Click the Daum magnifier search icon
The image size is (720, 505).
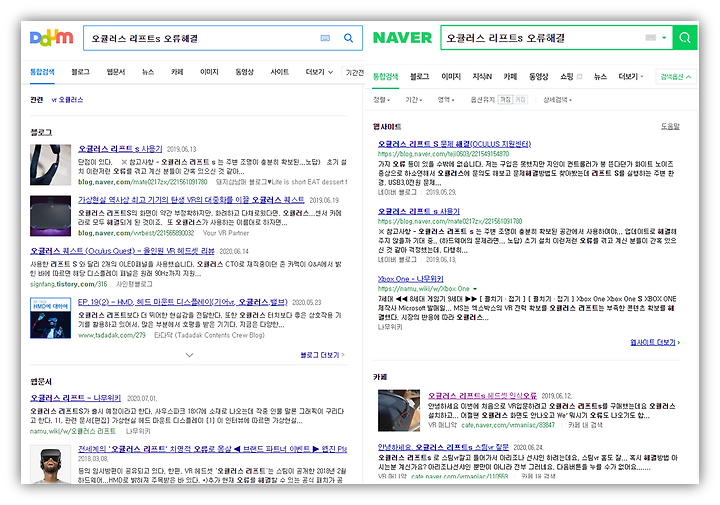(x=349, y=38)
